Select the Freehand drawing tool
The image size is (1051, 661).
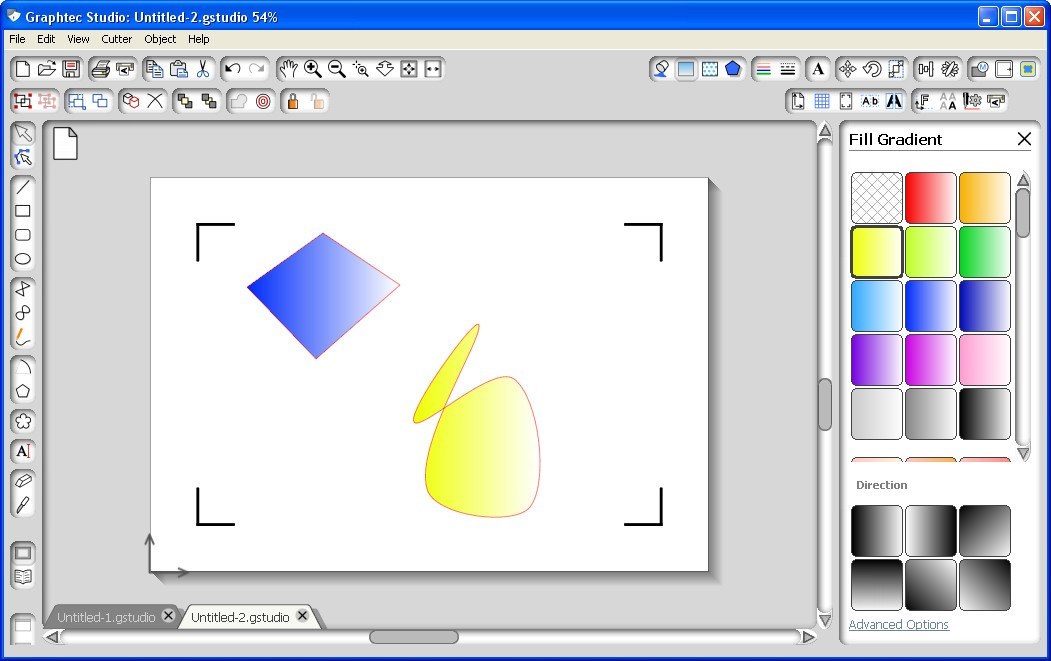(23, 337)
